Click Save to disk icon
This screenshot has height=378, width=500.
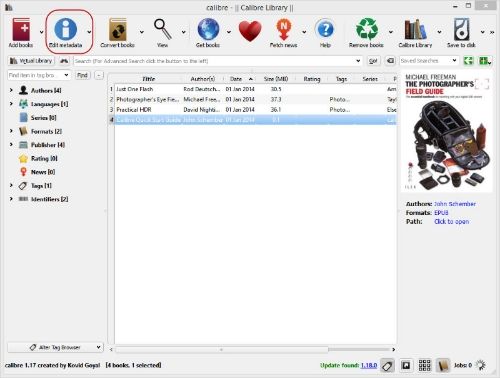click(x=462, y=29)
